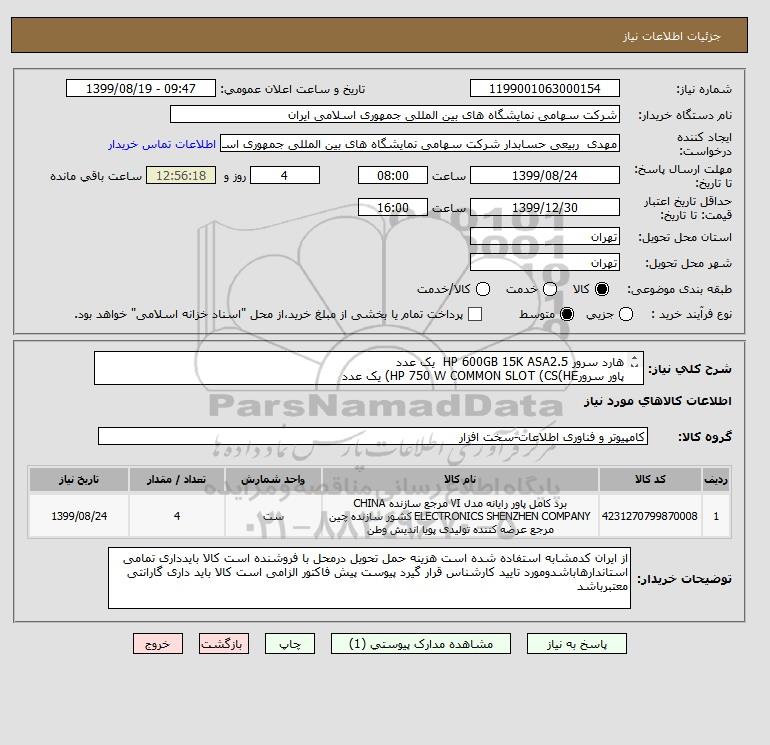Click product code 4231270799870008 cell
Image resolution: width=770 pixels, height=745 pixels.
[x=650, y=516]
